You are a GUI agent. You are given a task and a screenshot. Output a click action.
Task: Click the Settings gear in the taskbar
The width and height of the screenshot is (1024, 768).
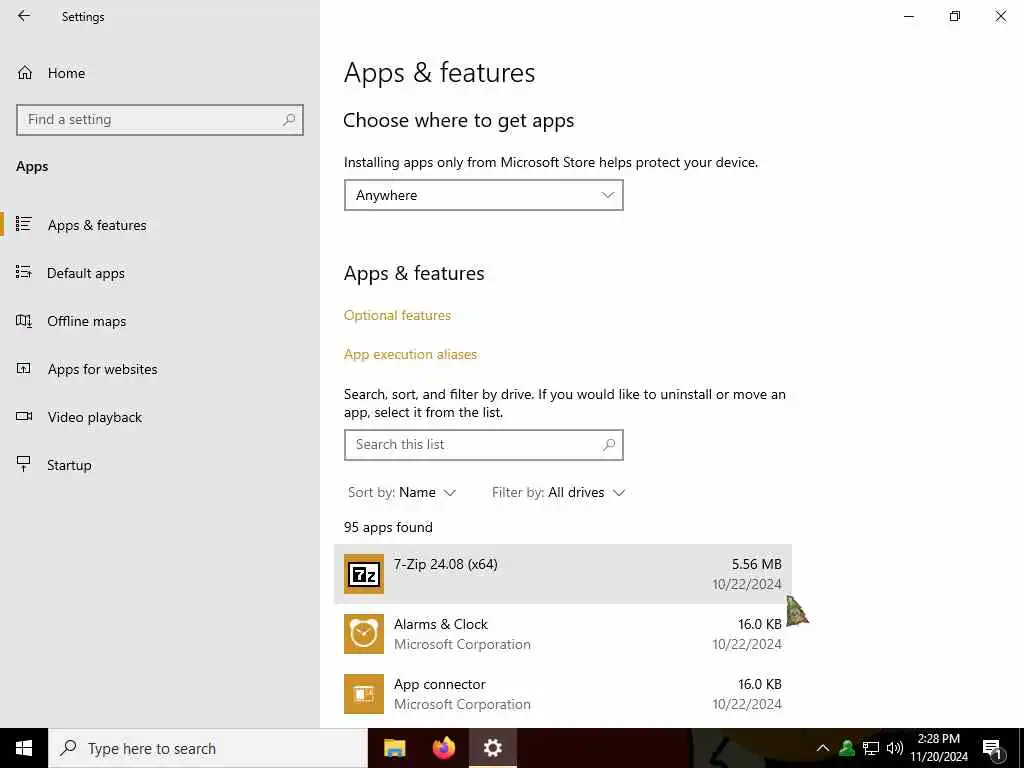pyautogui.click(x=493, y=748)
